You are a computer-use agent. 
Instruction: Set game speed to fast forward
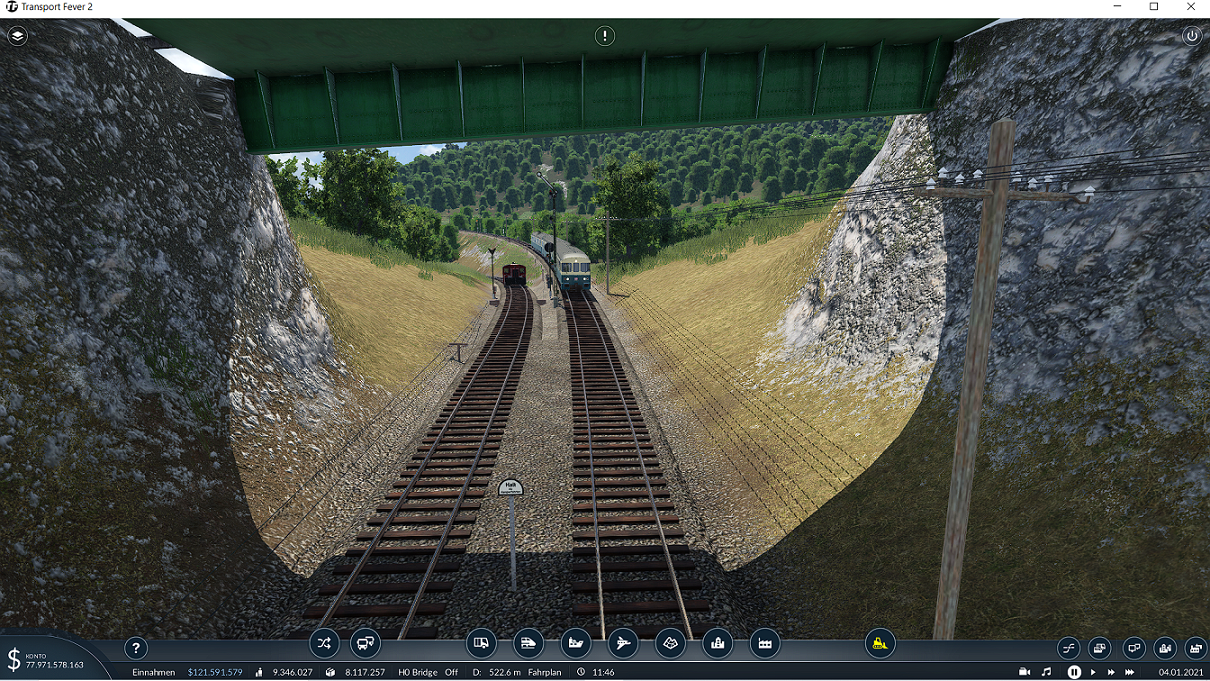coord(1111,672)
